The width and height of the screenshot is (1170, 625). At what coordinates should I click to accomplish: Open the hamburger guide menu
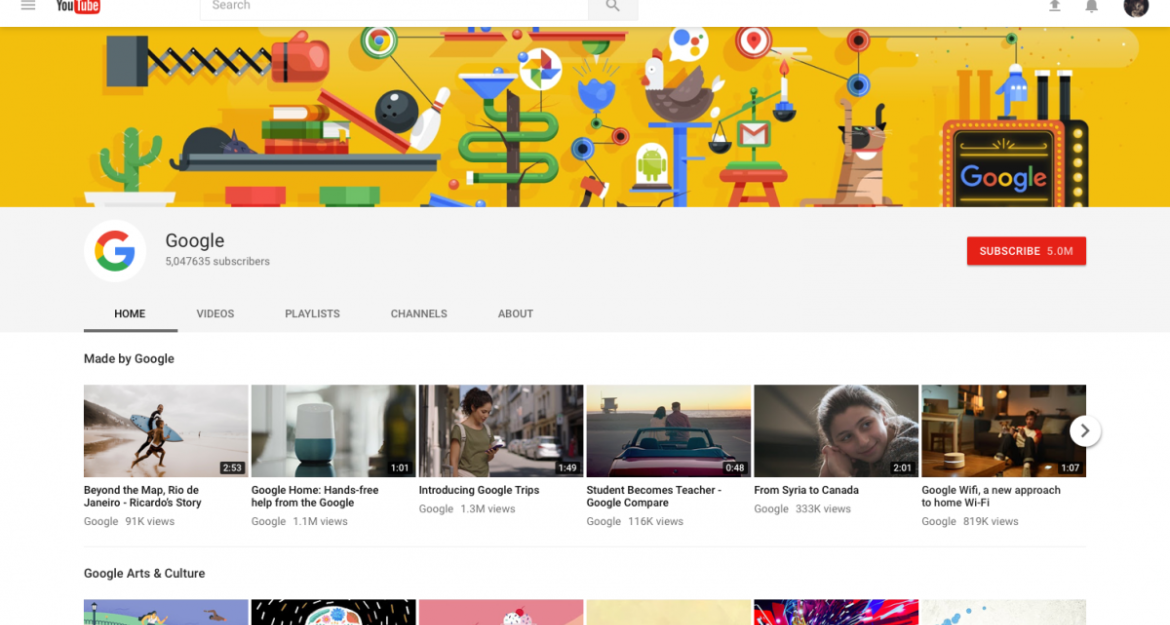coord(28,5)
